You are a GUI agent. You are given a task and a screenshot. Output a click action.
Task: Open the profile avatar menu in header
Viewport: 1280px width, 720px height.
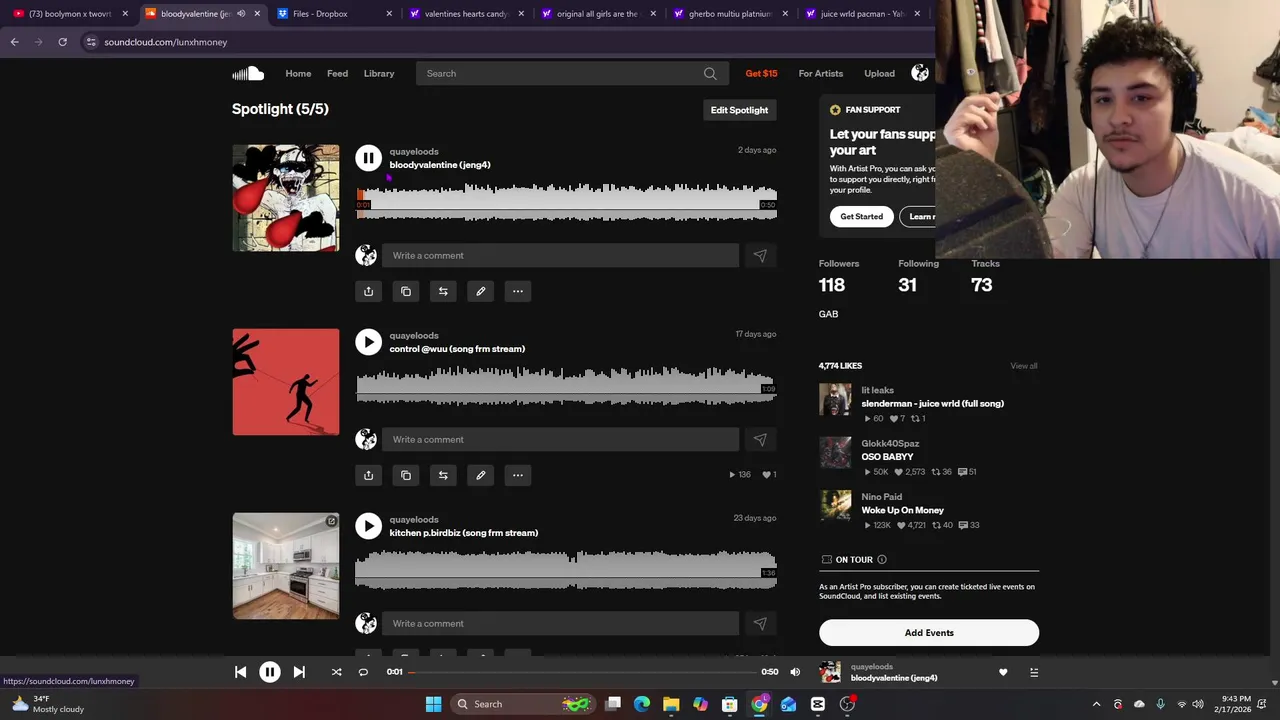(920, 73)
